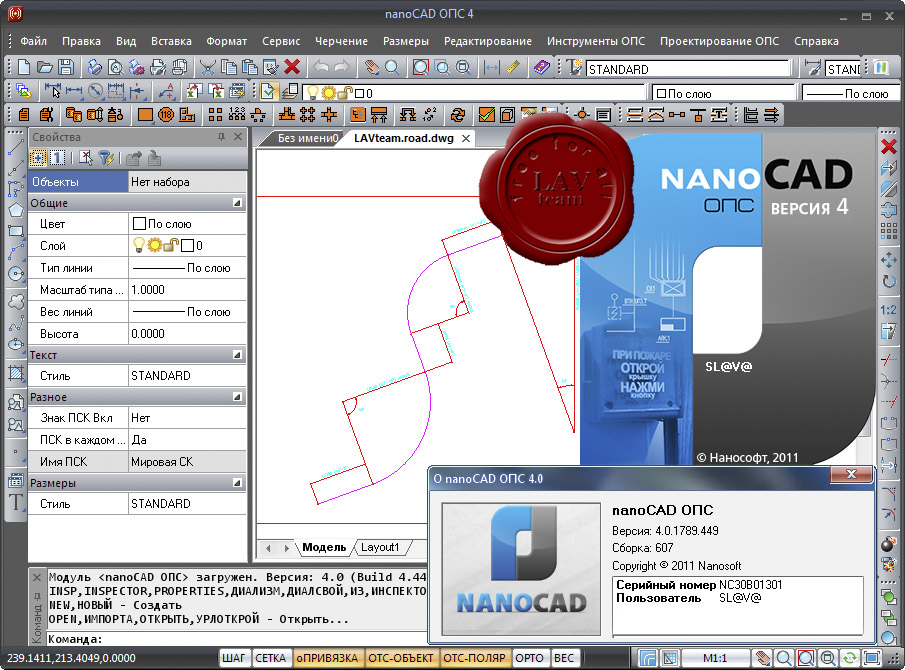The height and width of the screenshot is (670, 905).
Task: Click the Слой color square in properties
Action: pos(187,246)
